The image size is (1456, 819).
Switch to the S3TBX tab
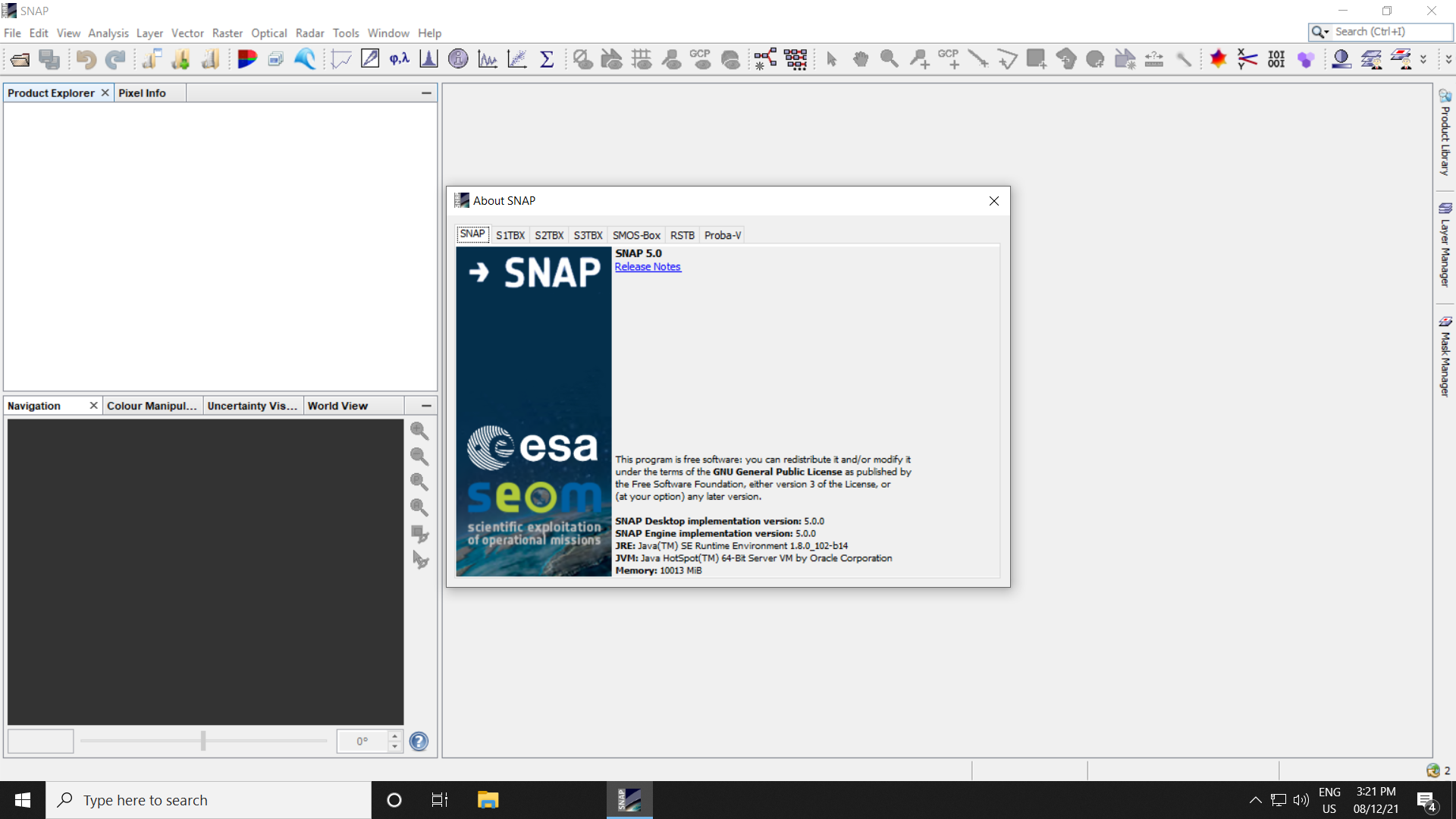(588, 235)
